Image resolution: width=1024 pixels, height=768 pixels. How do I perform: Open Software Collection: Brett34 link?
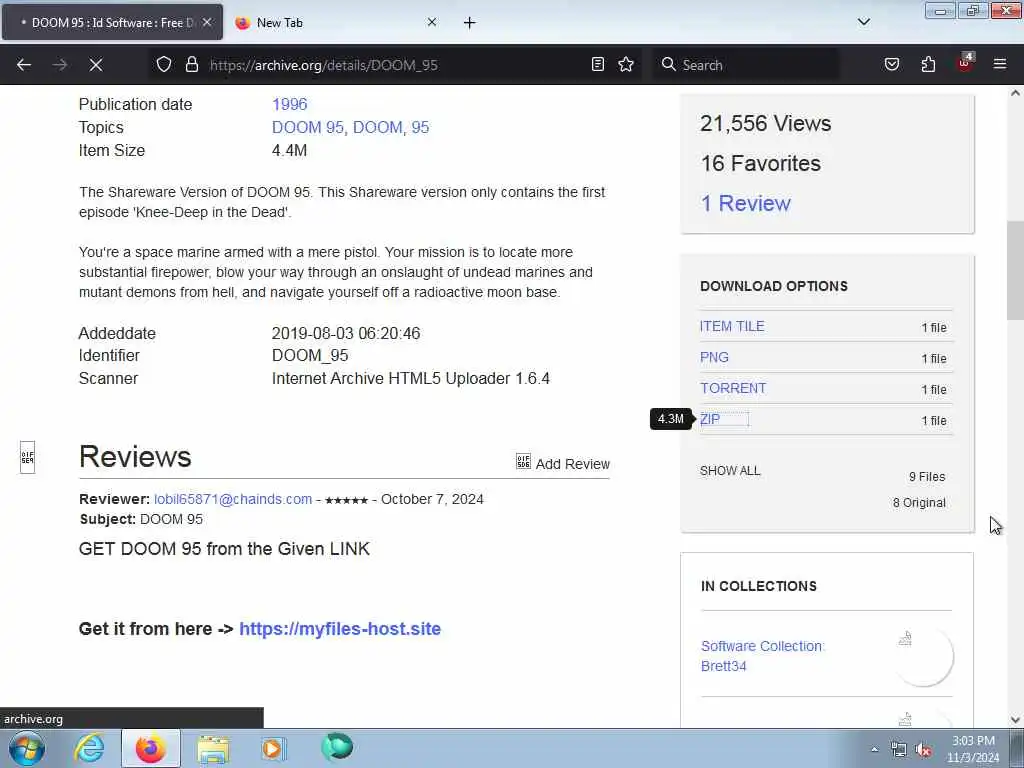point(762,656)
